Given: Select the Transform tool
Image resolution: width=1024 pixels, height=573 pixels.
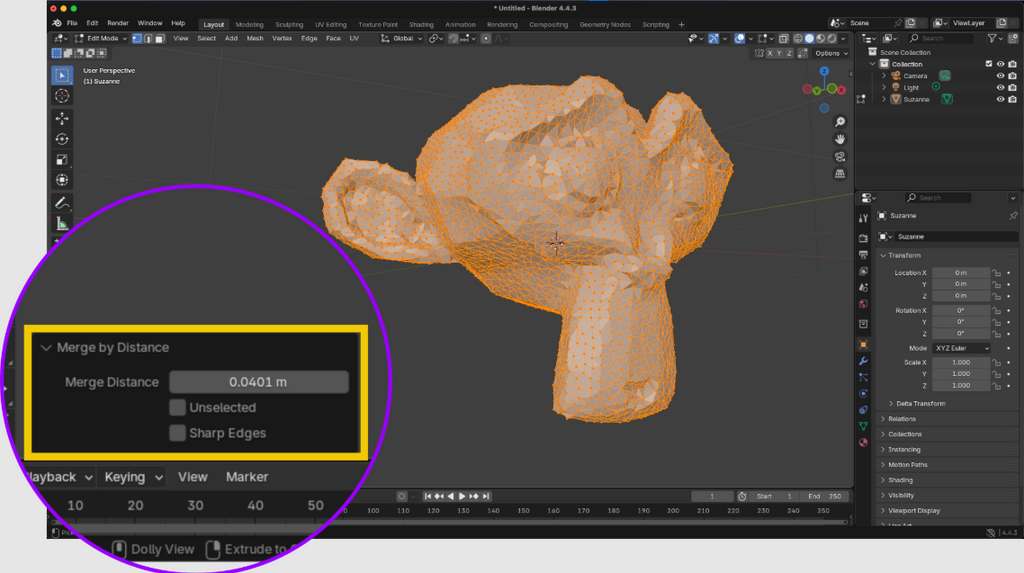Looking at the screenshot, I should click(x=62, y=180).
